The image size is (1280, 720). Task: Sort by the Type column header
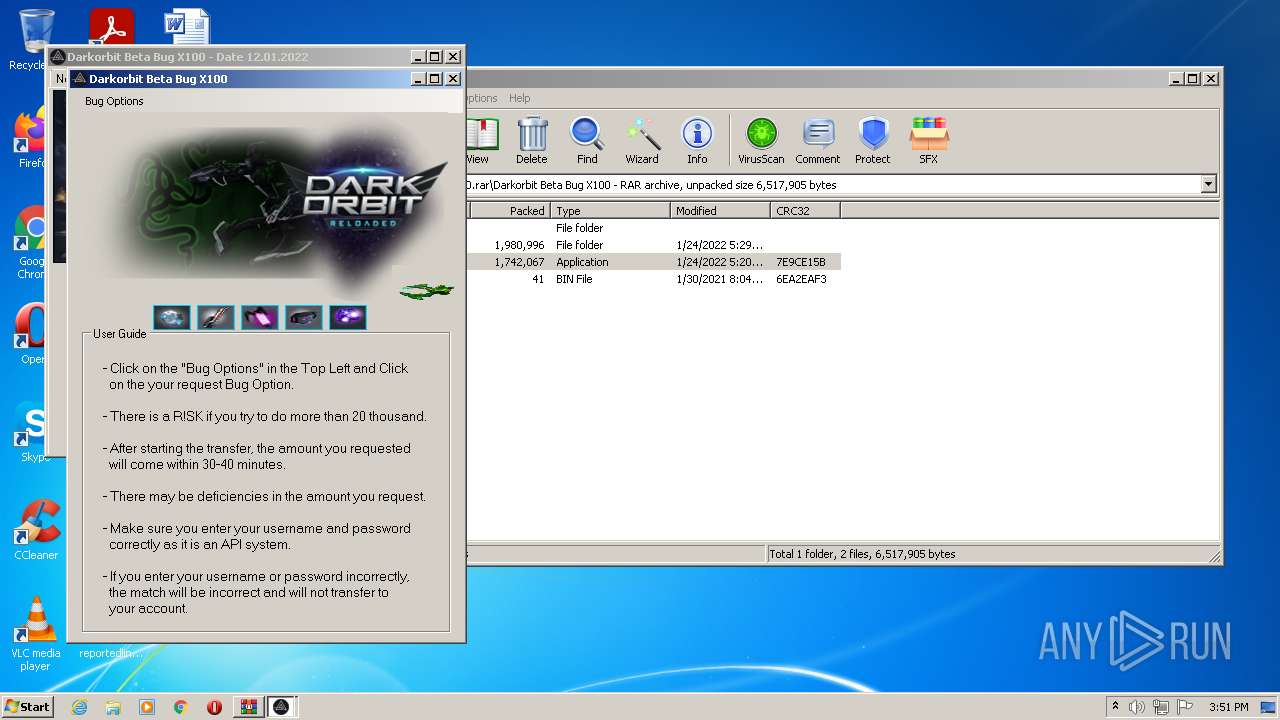(610, 211)
